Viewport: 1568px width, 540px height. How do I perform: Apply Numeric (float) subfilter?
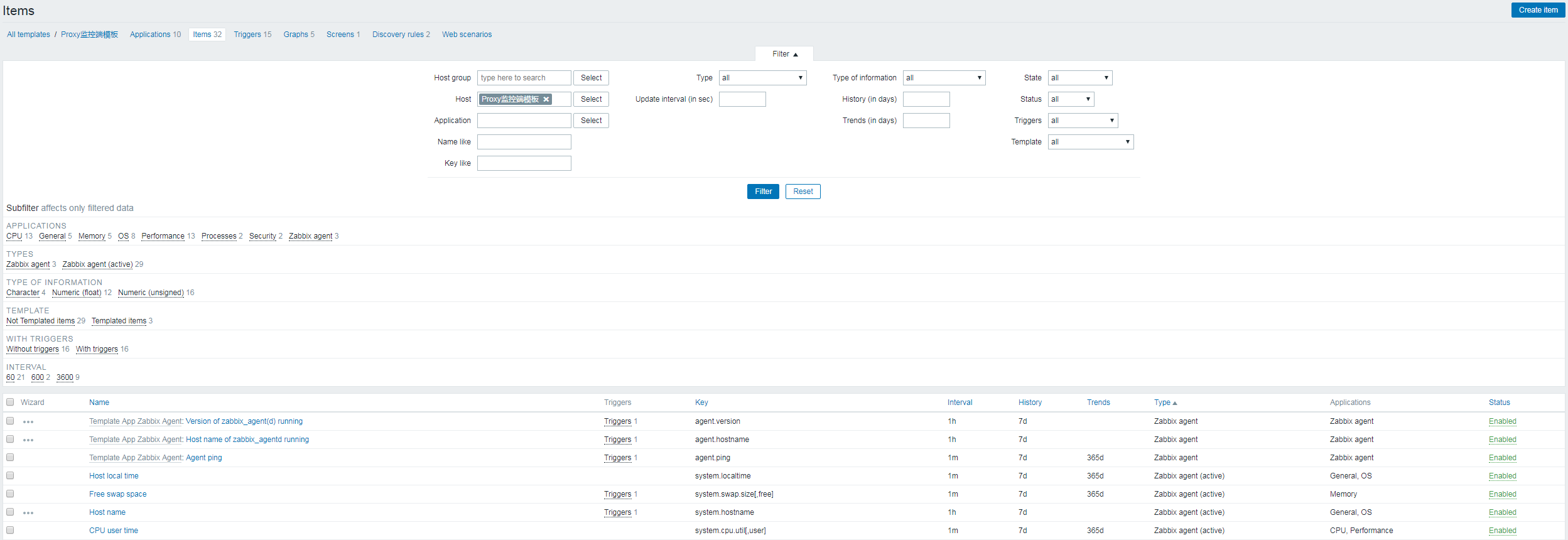click(77, 293)
